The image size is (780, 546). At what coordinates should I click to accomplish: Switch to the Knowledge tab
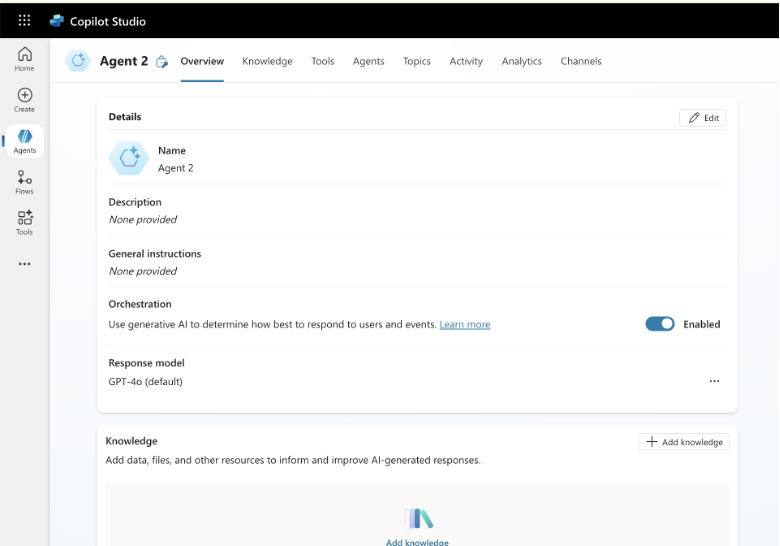coord(267,61)
